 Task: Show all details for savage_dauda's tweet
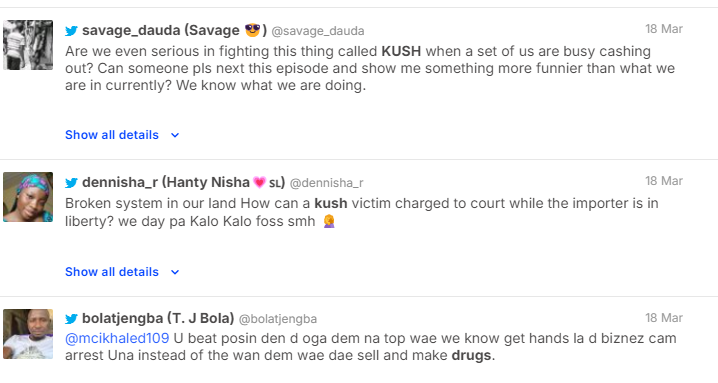click(112, 135)
